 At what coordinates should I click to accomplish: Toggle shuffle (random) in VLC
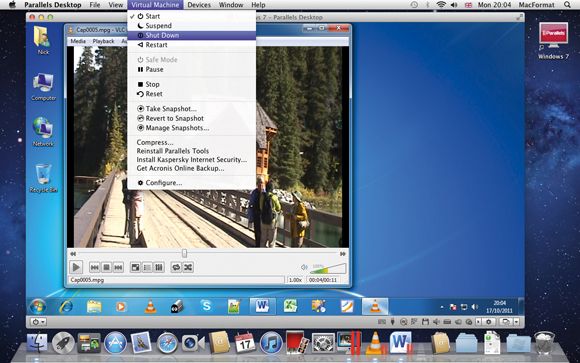click(x=188, y=267)
